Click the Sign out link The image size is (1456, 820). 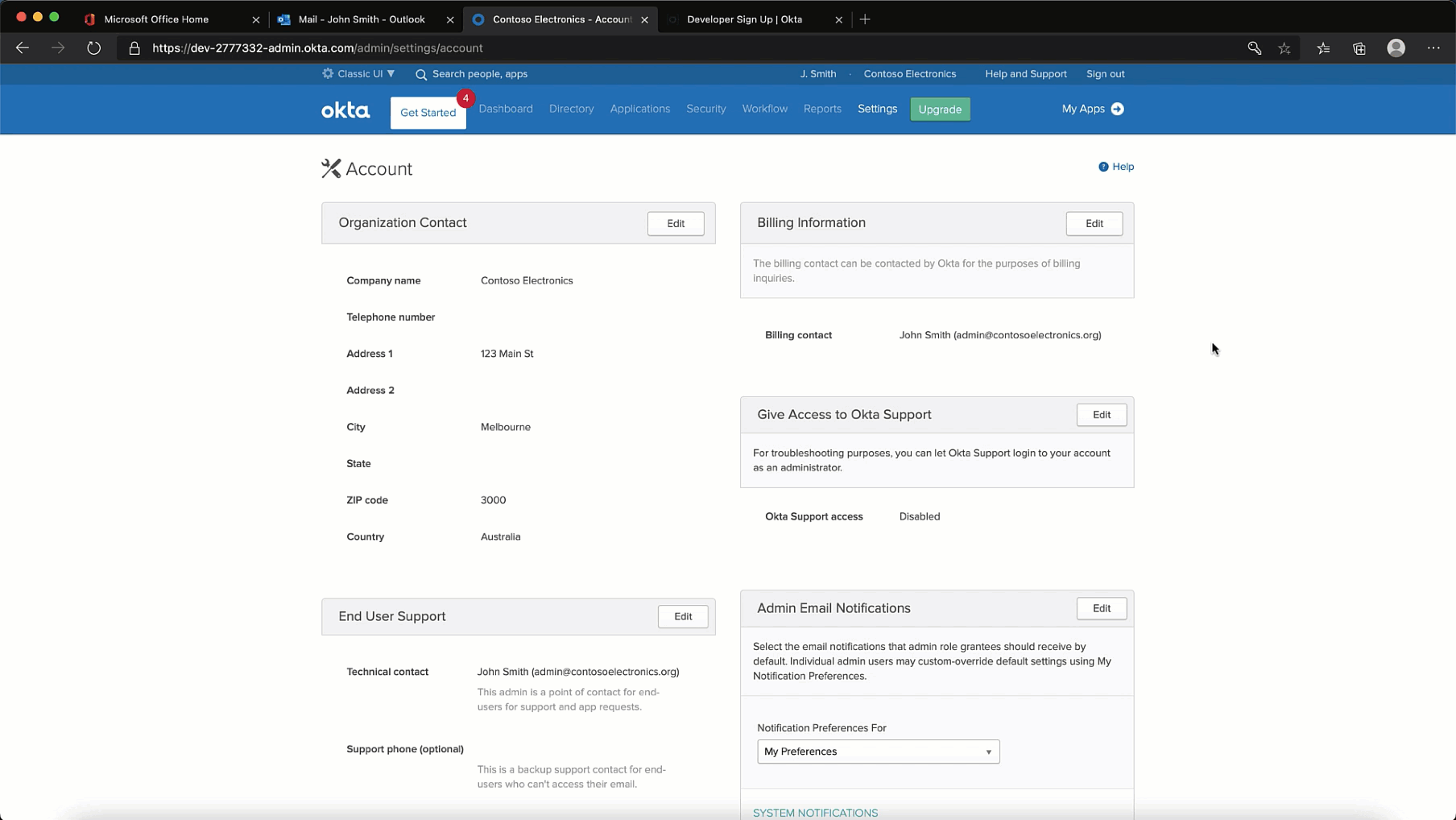tap(1105, 74)
